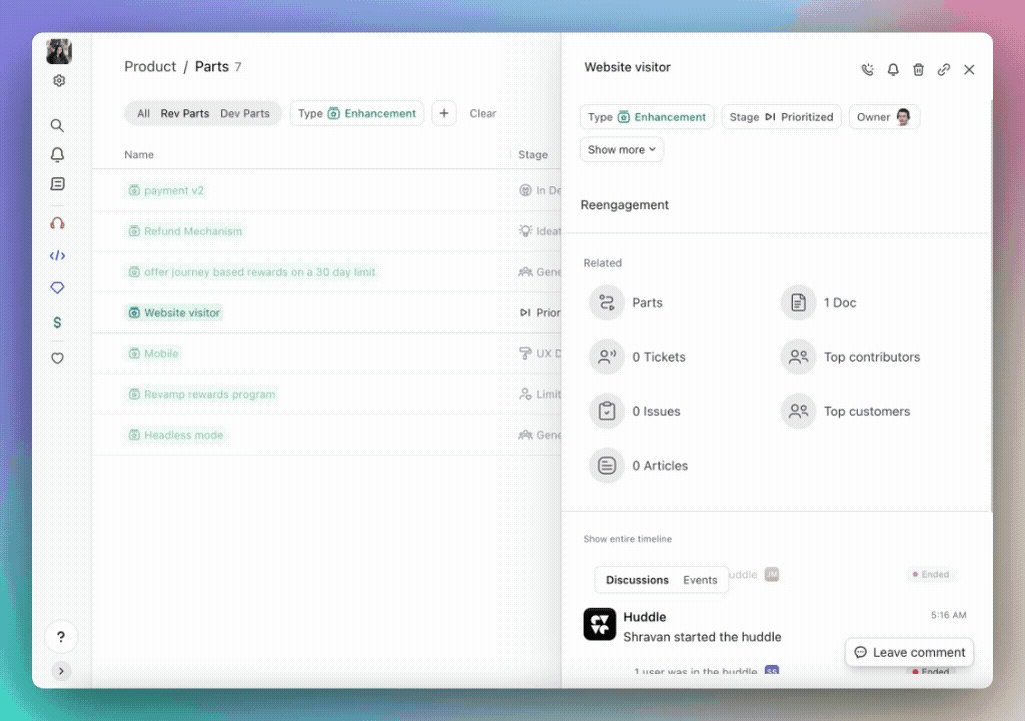Switch to the Events tab
The height and width of the screenshot is (721, 1025).
click(x=700, y=580)
